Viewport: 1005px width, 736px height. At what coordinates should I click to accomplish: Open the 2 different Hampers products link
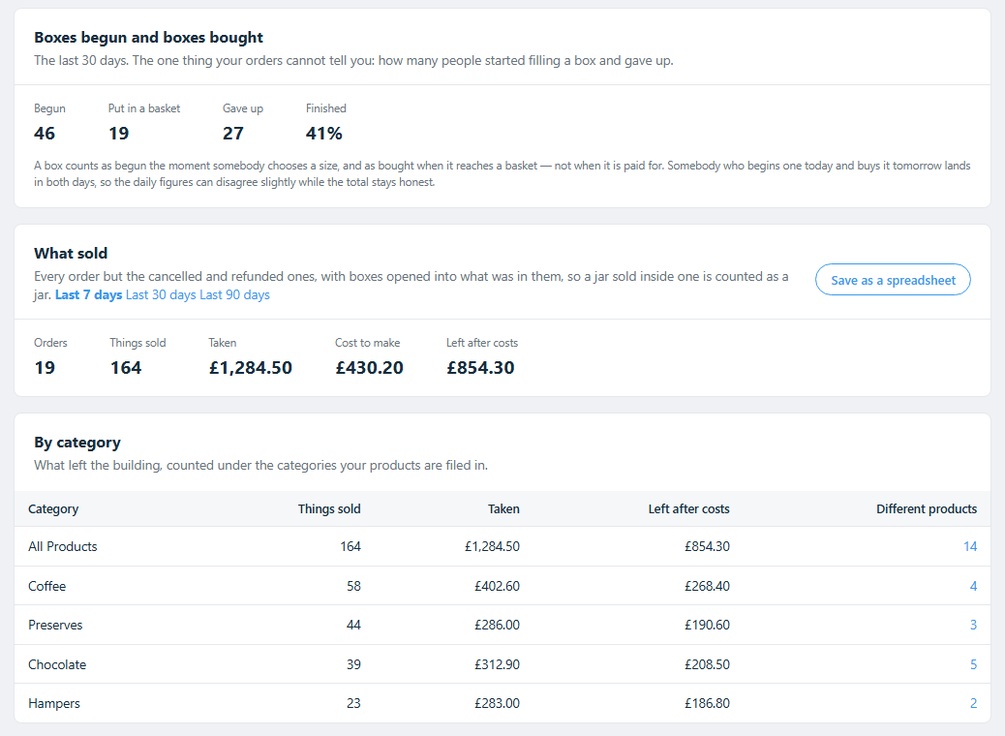click(x=973, y=703)
